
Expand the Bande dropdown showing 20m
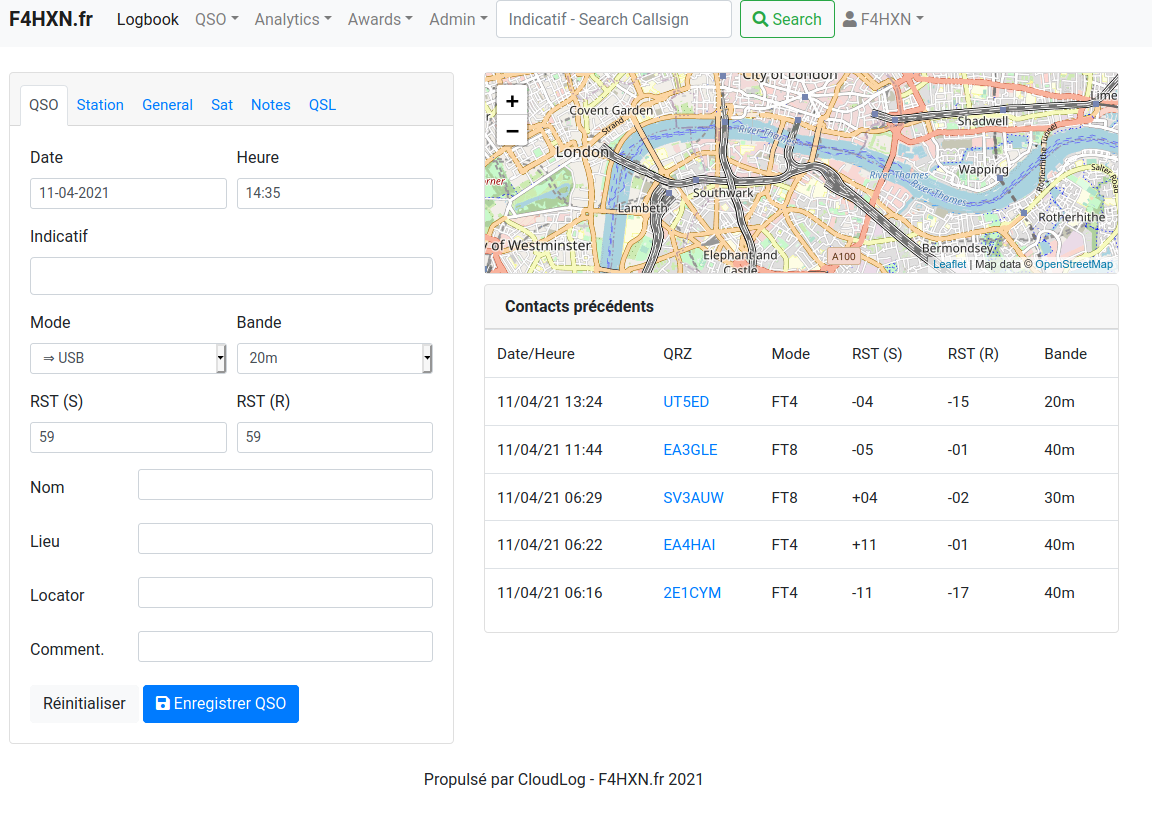point(334,358)
